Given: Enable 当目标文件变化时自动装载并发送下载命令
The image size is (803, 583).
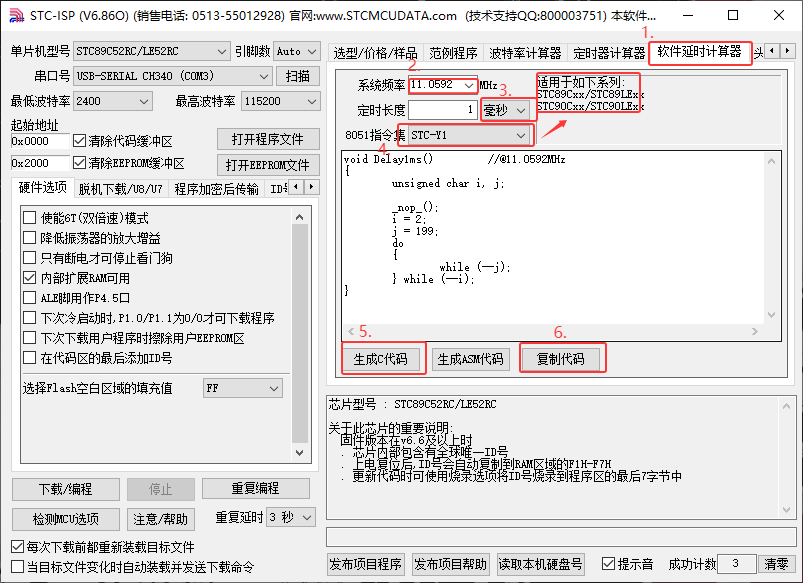Looking at the screenshot, I should coord(17,567).
